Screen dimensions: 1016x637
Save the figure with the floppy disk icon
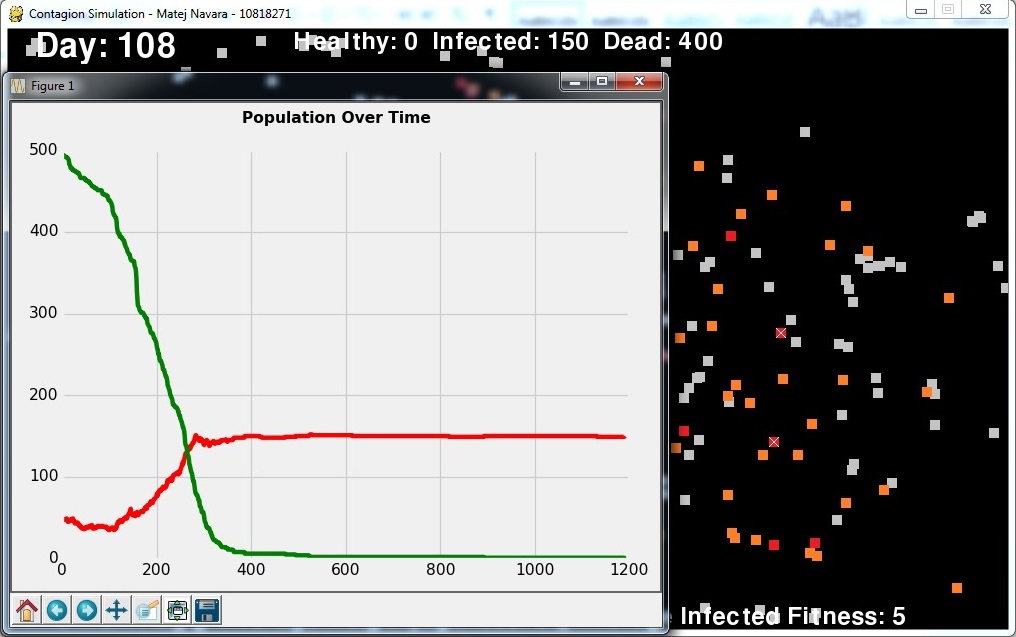point(208,610)
